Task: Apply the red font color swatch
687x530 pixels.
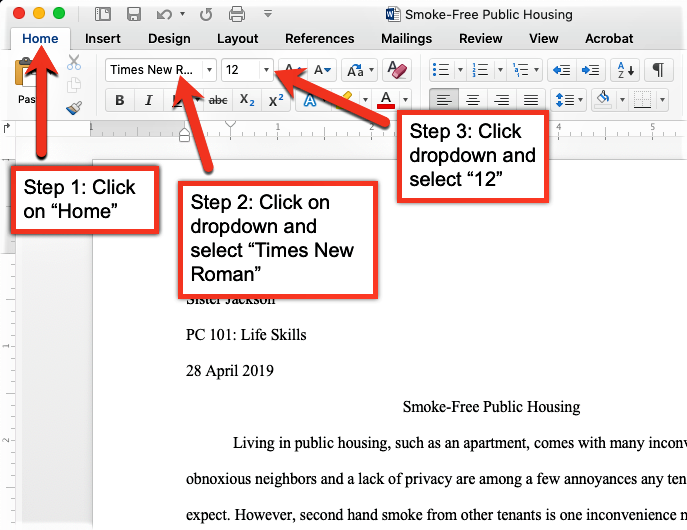Action: [386, 100]
